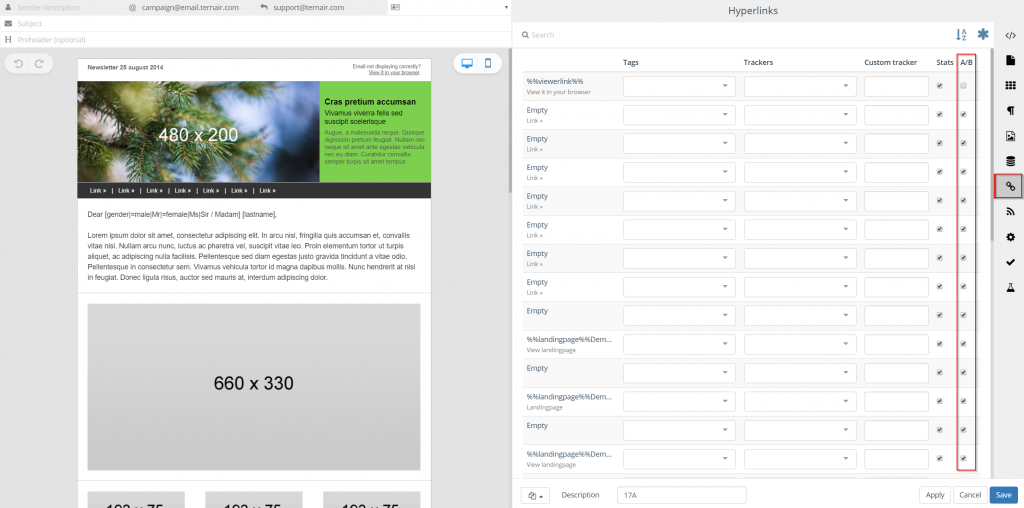
Task: Open Tags dropdown for %%viewerlink%% row
Action: point(679,86)
